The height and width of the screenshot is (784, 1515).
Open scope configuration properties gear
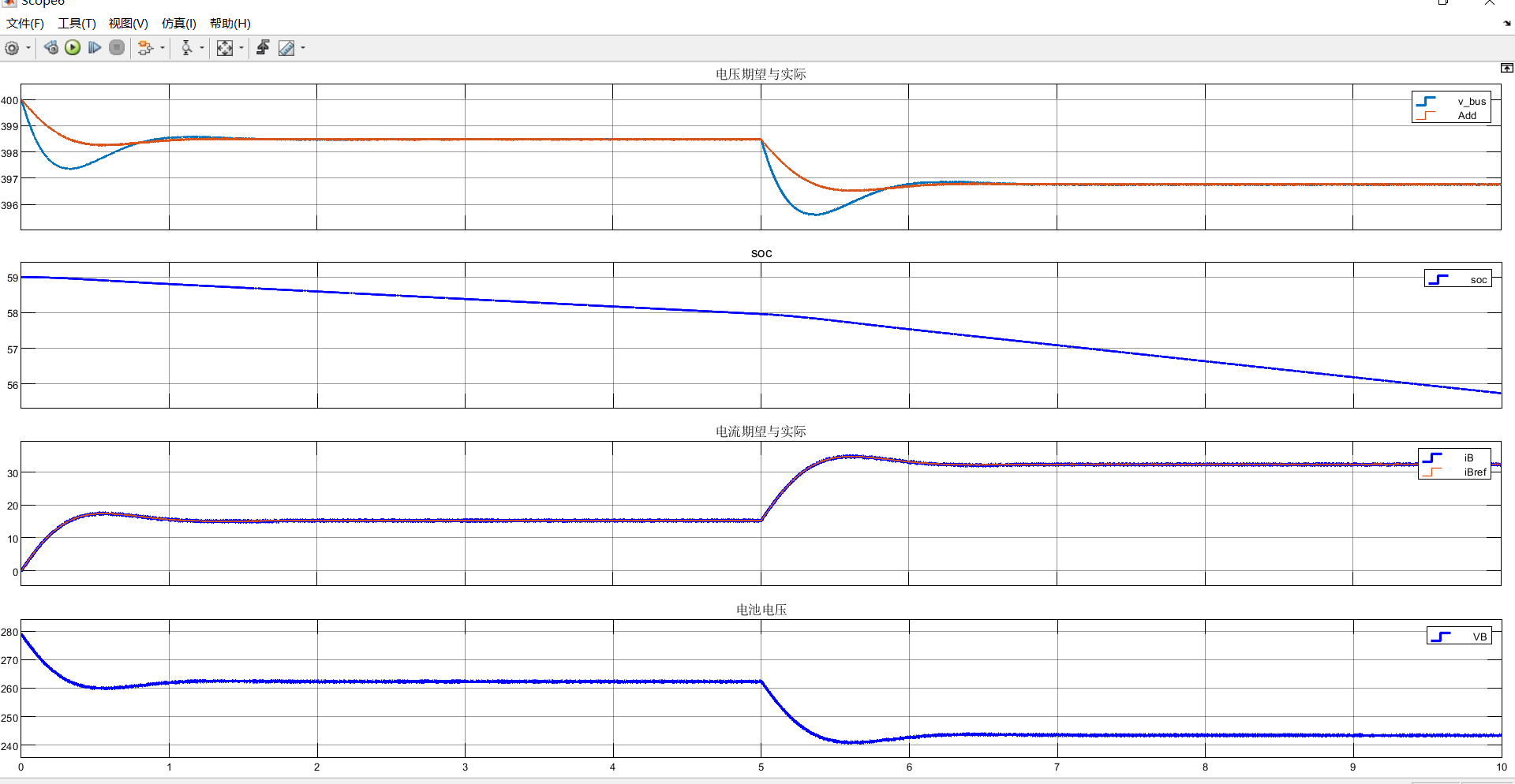coord(12,48)
